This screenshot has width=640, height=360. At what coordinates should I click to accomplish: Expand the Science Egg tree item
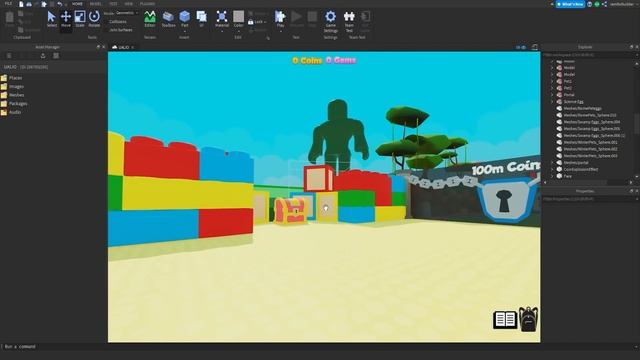pyautogui.click(x=552, y=102)
